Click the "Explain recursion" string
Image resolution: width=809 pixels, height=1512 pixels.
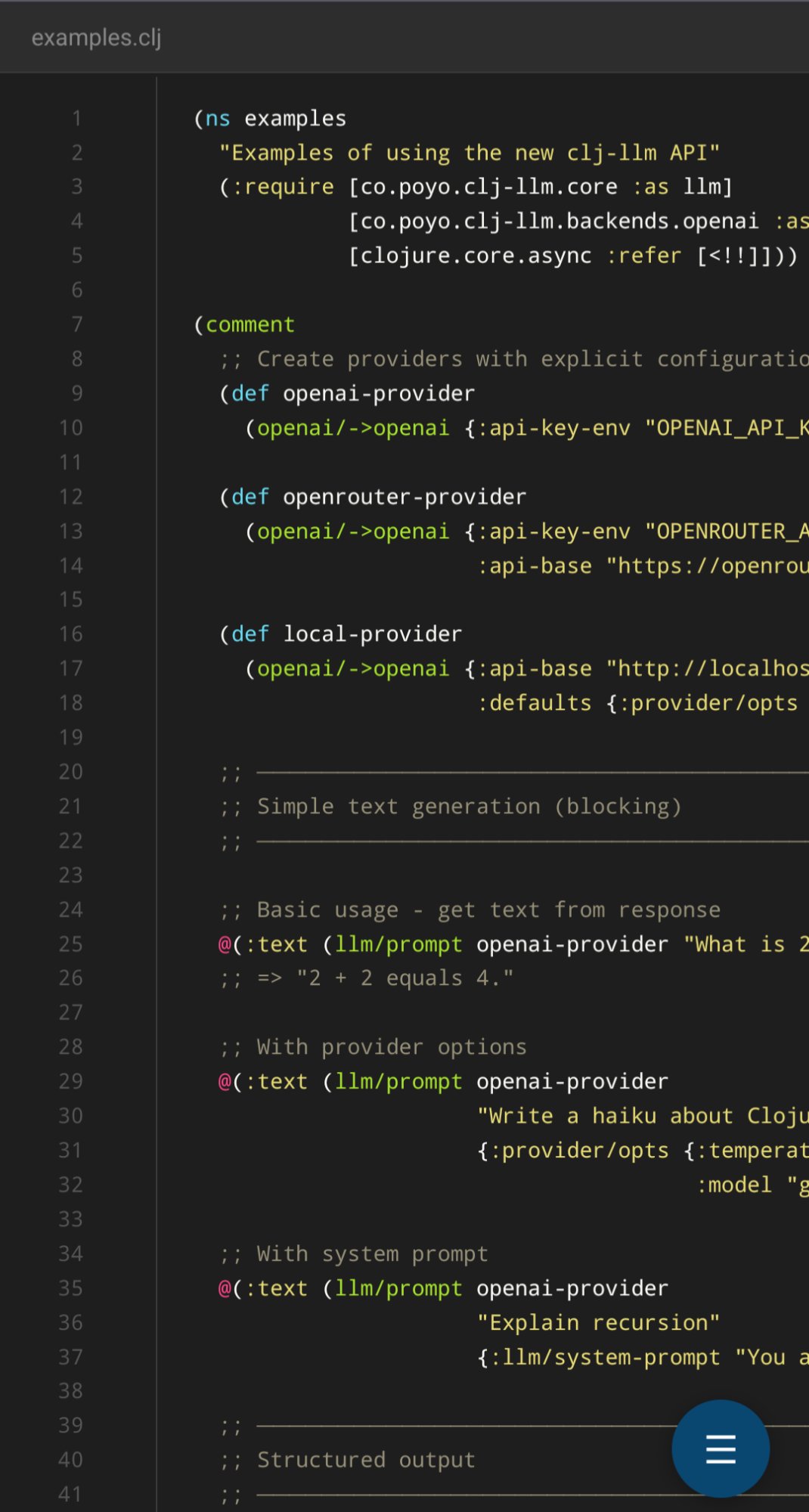(597, 1322)
